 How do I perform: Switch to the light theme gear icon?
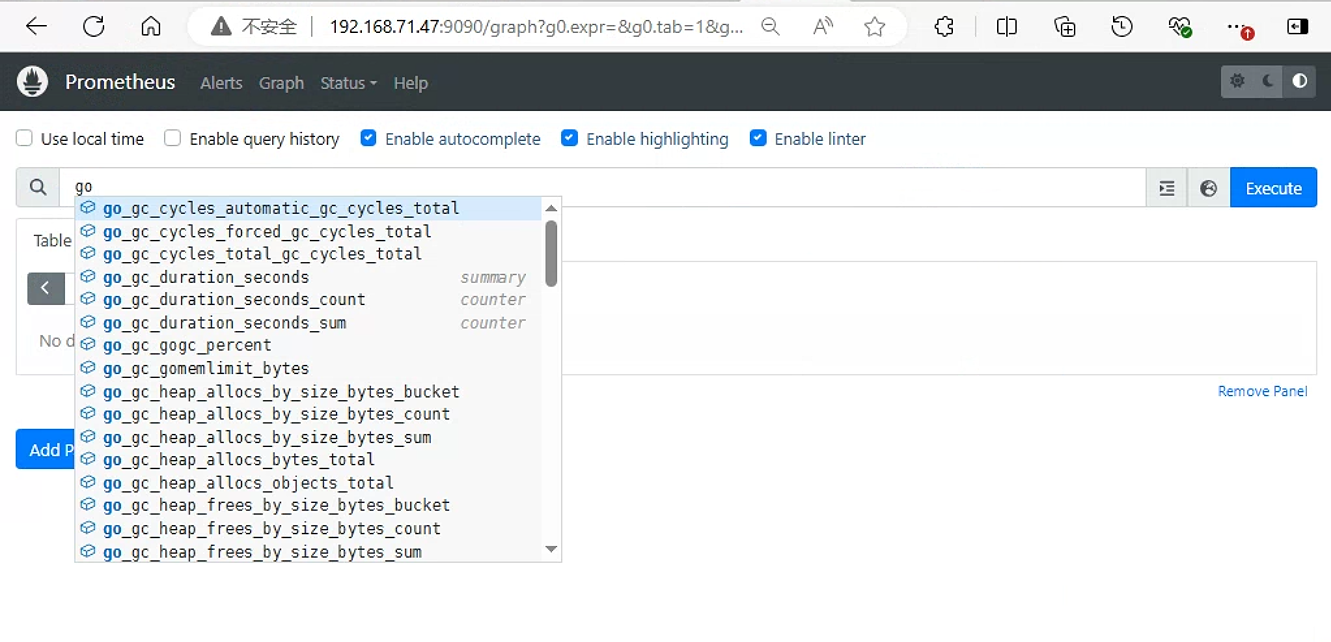[1237, 82]
